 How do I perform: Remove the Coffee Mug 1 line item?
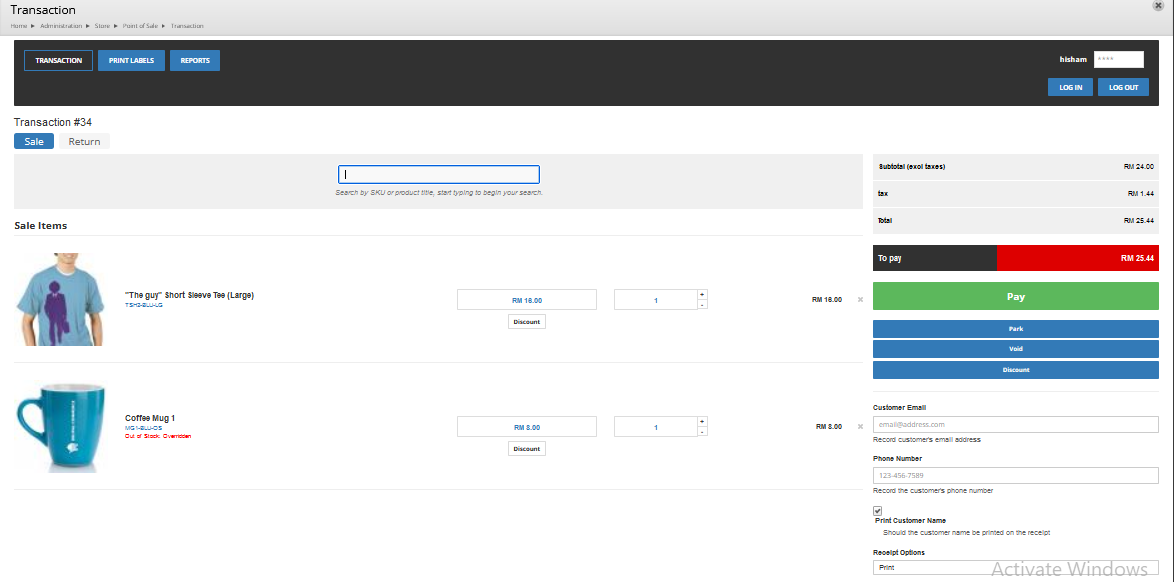[x=860, y=427]
